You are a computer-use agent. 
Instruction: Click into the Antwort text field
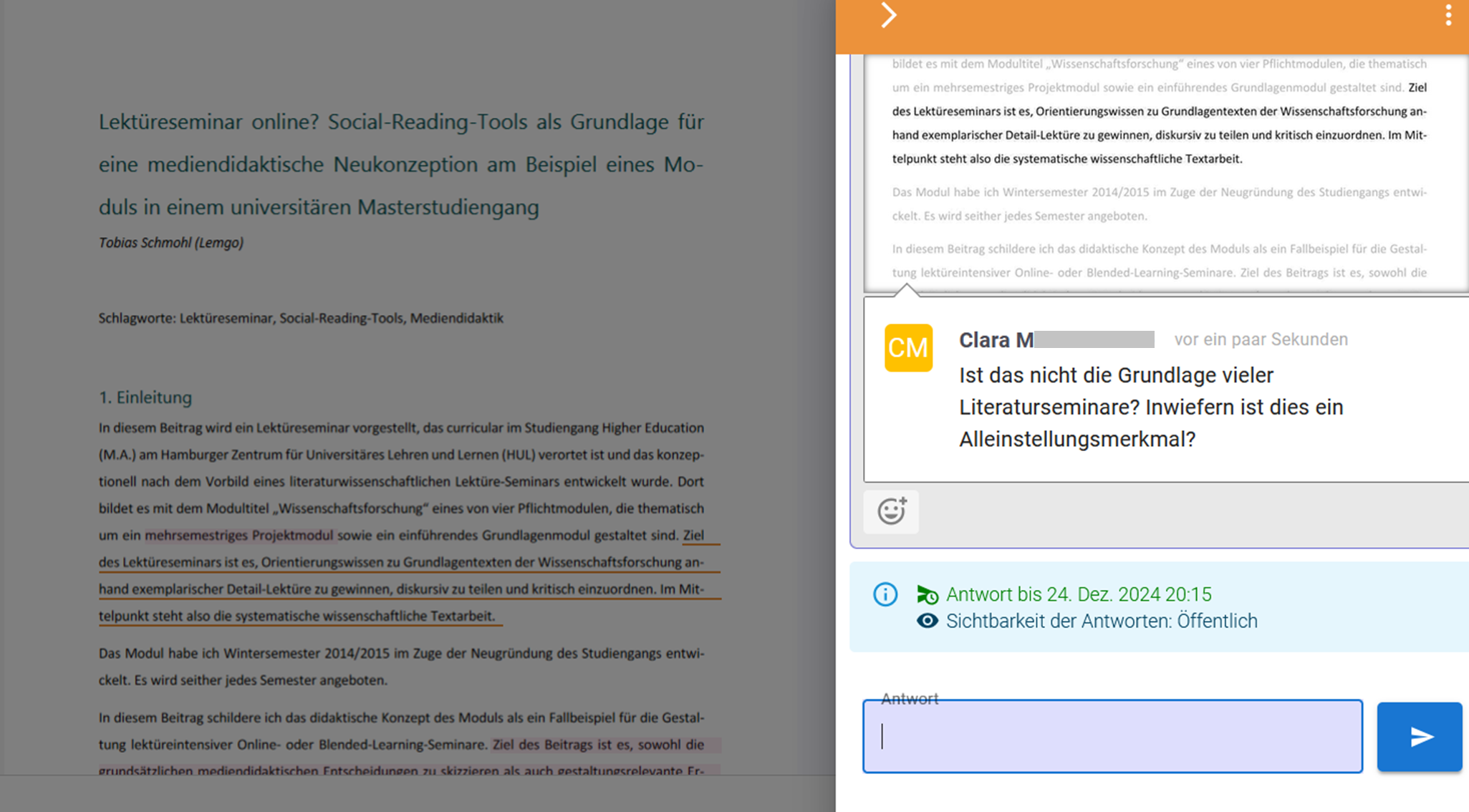[x=1112, y=736]
